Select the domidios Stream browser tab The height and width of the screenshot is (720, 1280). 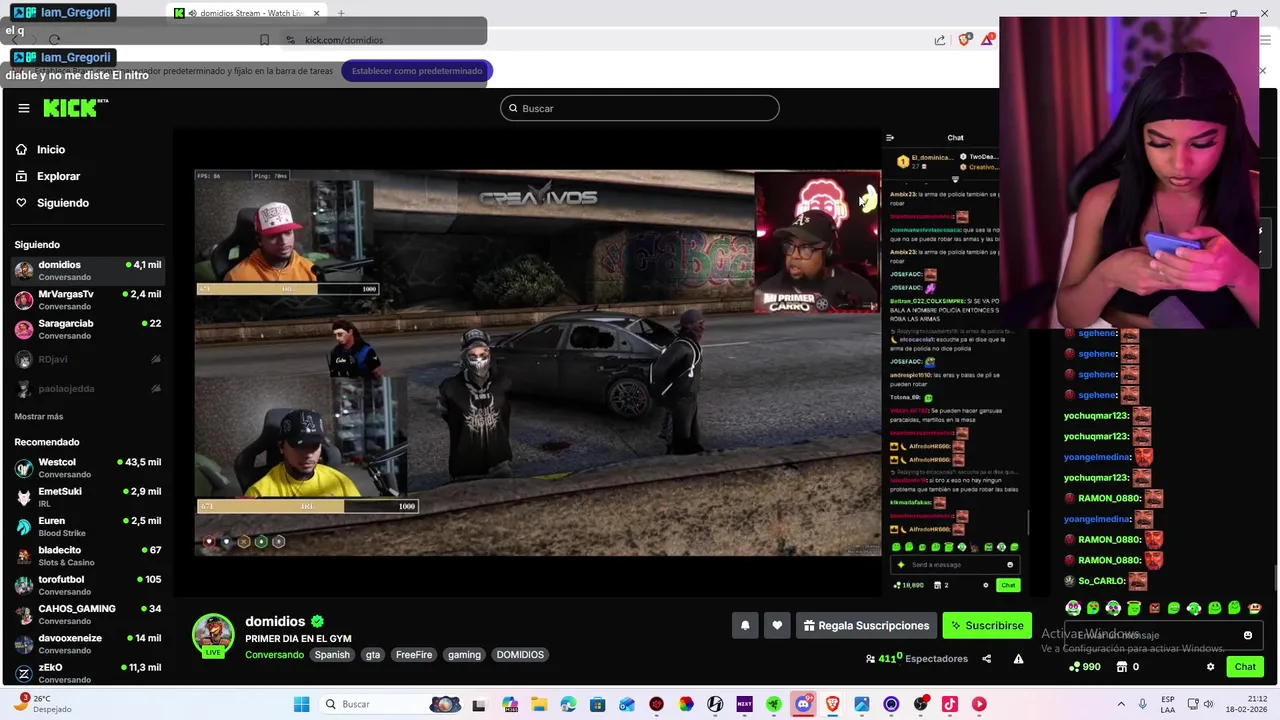click(x=245, y=14)
